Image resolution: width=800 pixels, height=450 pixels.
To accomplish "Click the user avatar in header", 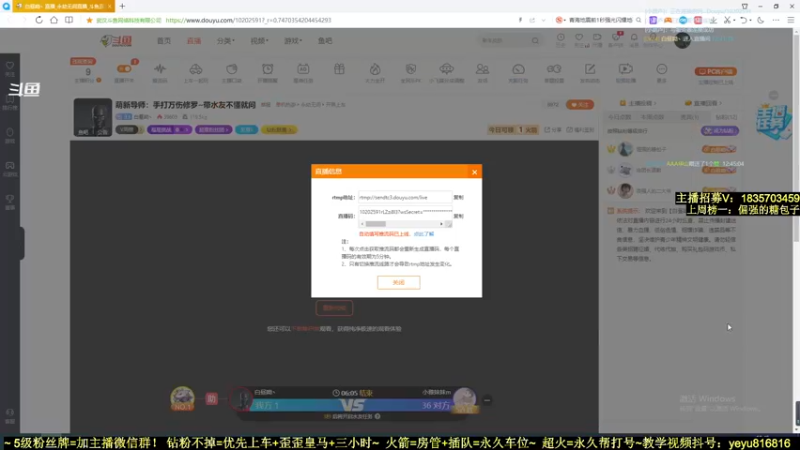I will click(x=682, y=41).
